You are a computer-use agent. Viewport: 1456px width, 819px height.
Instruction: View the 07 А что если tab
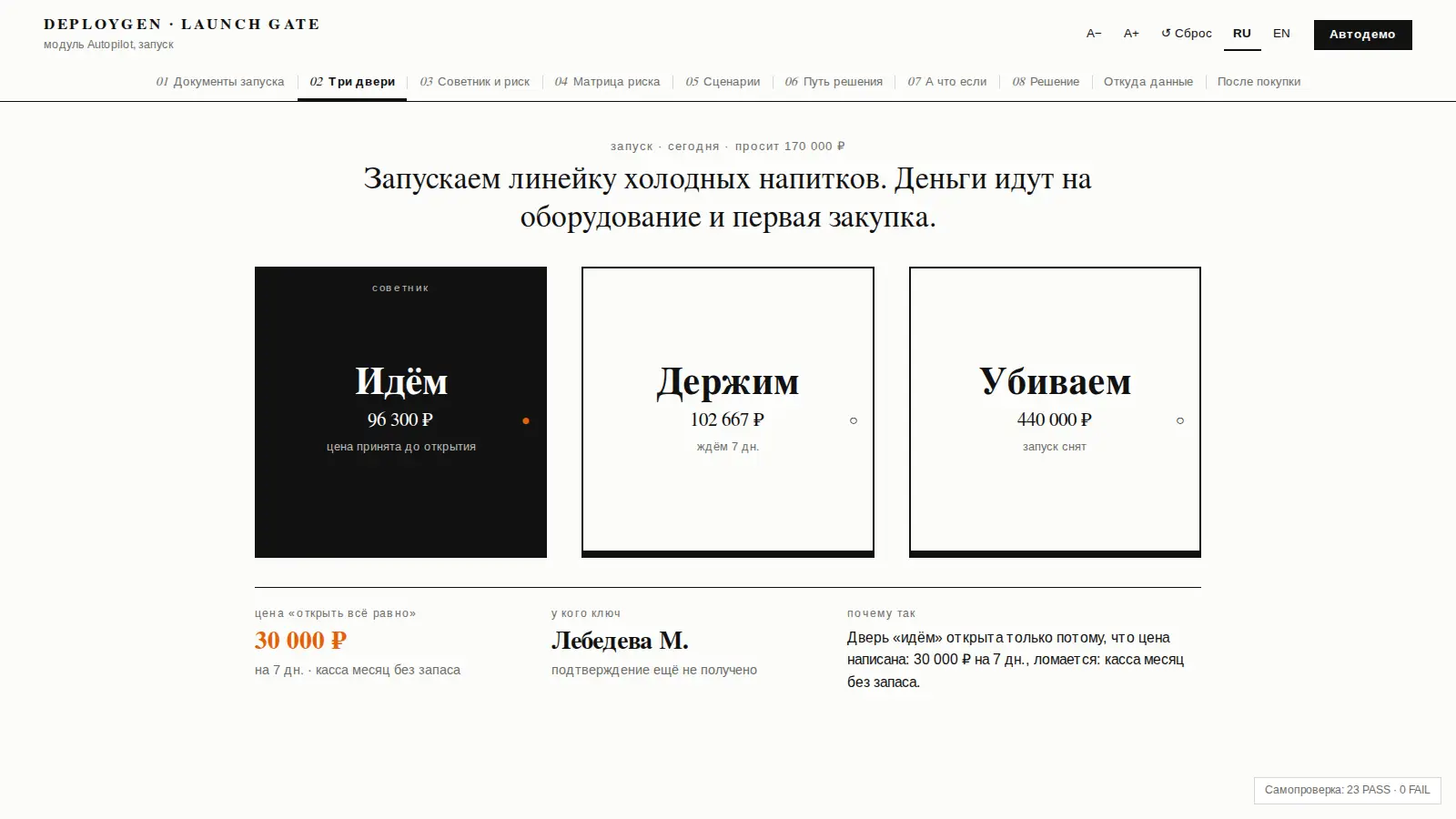[947, 82]
